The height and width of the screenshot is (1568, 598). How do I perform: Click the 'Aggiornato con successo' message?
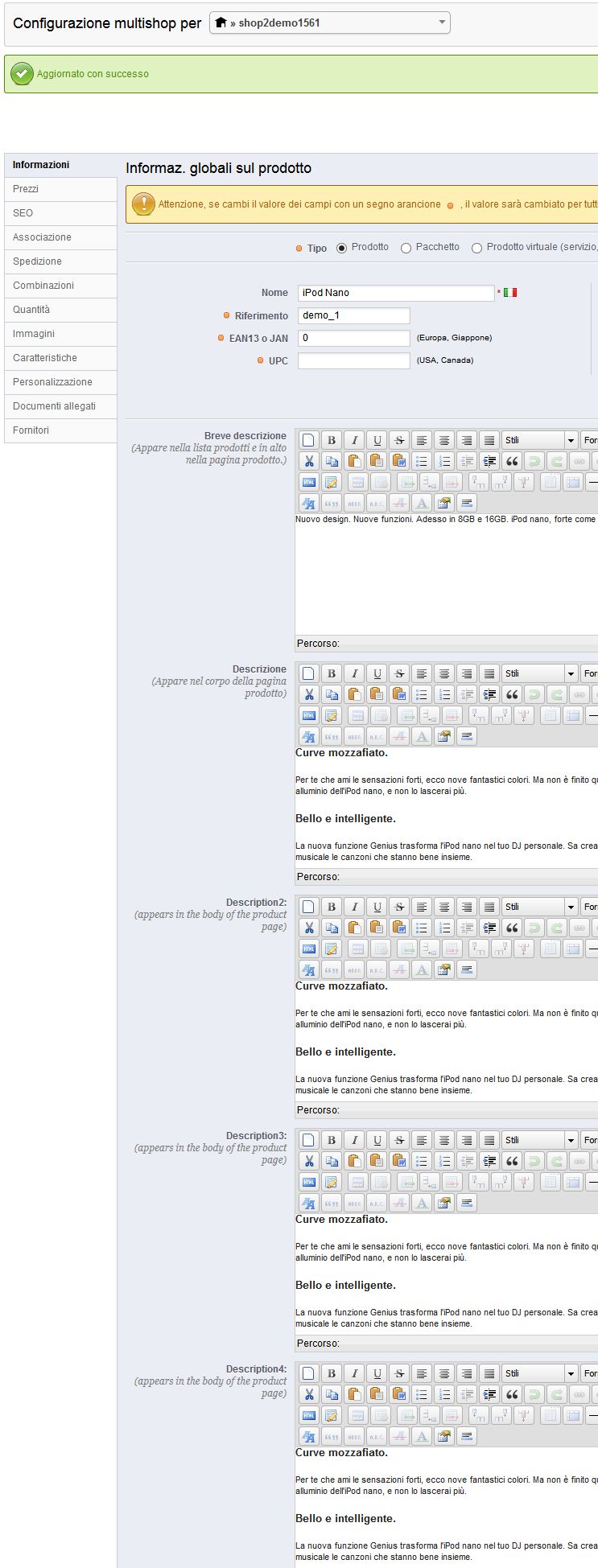(x=93, y=74)
